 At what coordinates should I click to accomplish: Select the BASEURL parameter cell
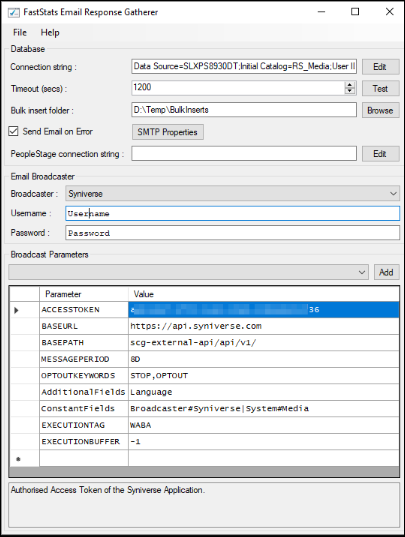84,326
